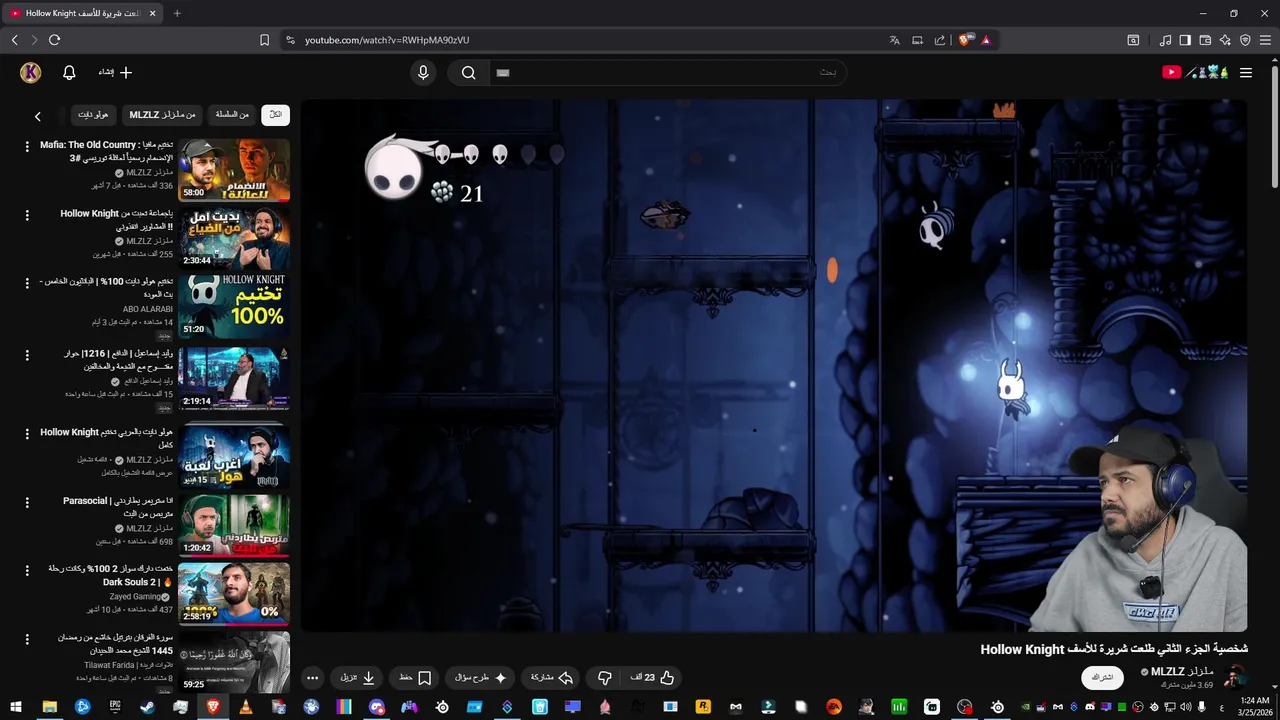1280x720 pixels.
Task: Open the Windows Start button
Action: coord(16,707)
